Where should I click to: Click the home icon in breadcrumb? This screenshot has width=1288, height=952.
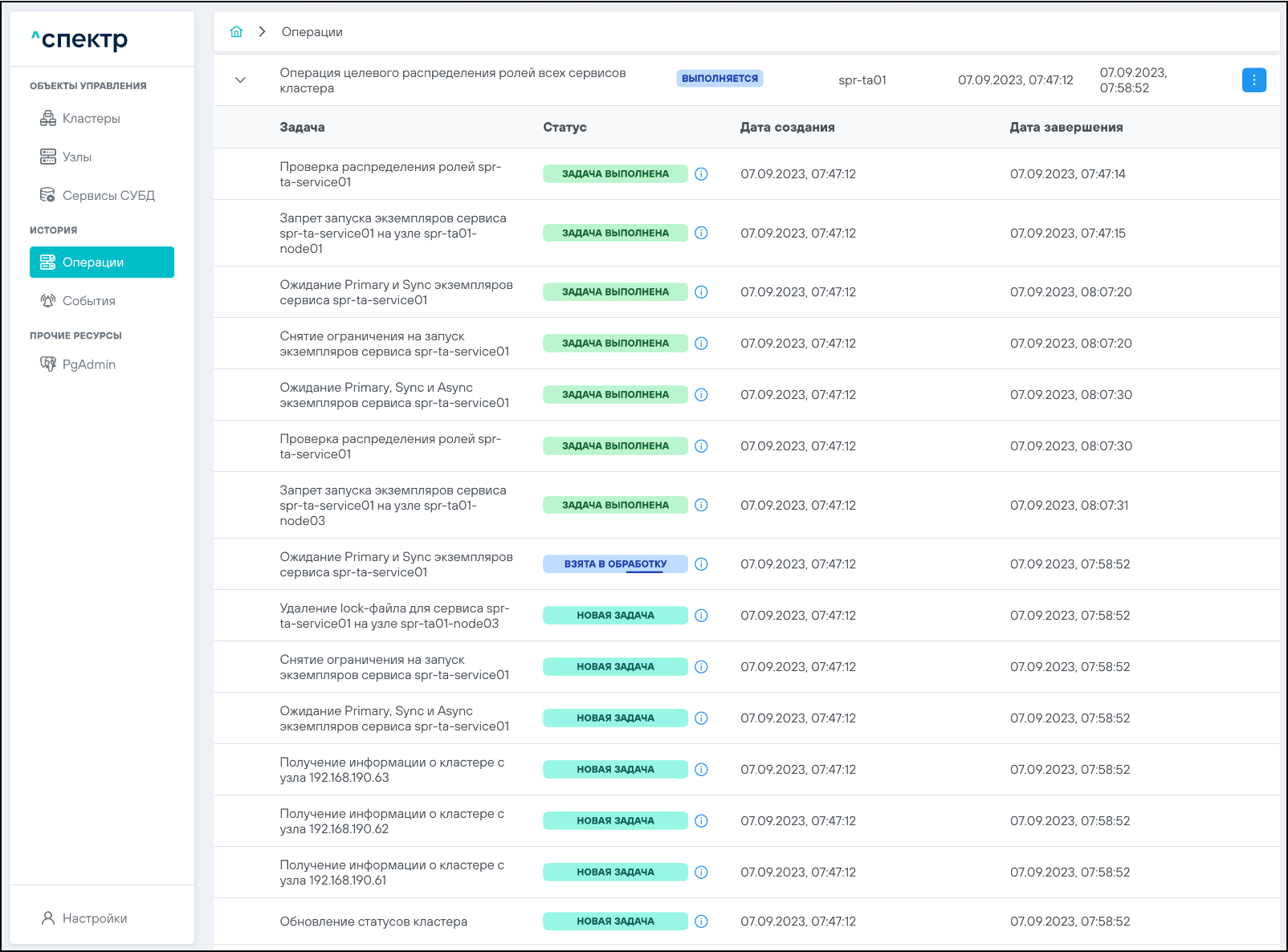tap(236, 32)
